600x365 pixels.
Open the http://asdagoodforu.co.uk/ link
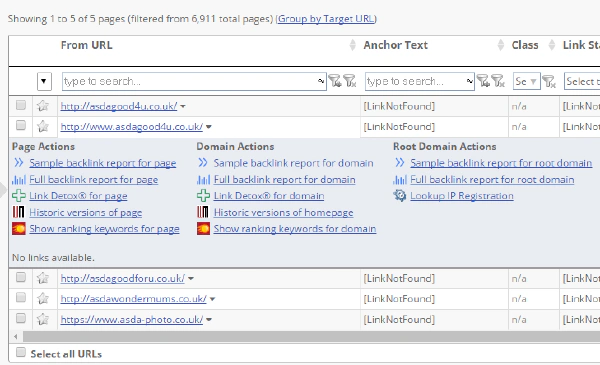(x=122, y=278)
